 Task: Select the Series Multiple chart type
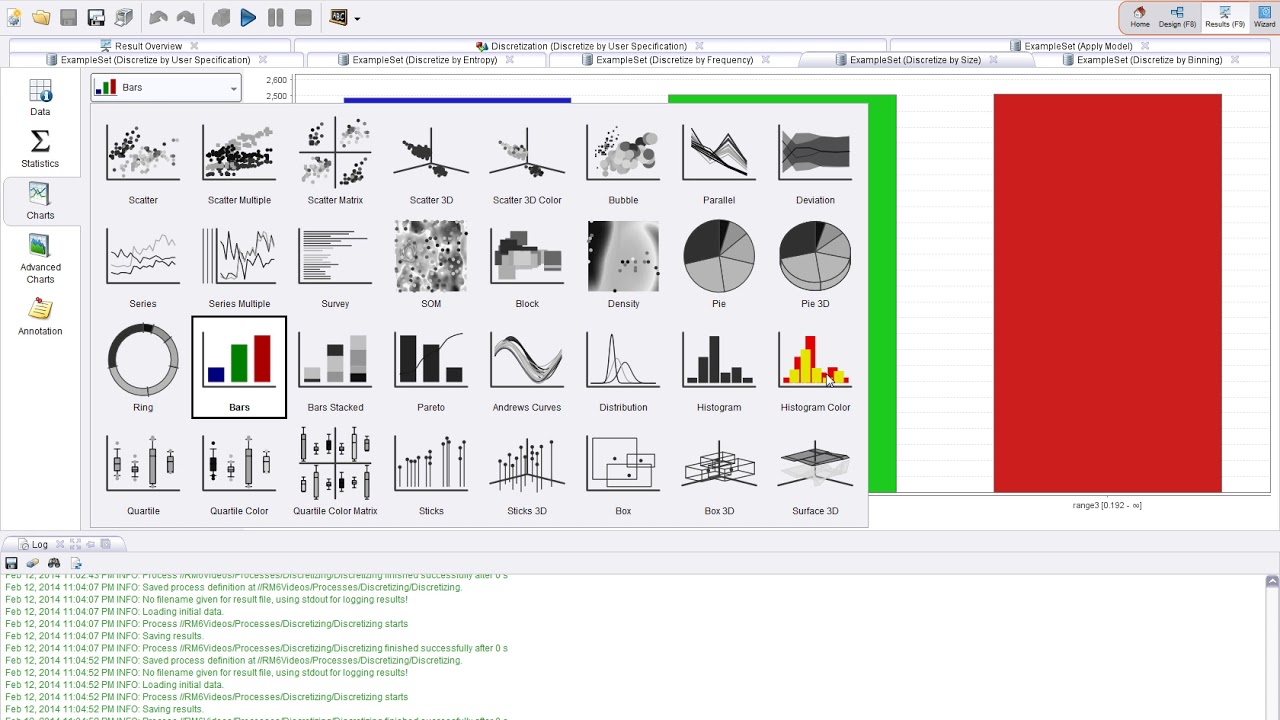pos(239,265)
